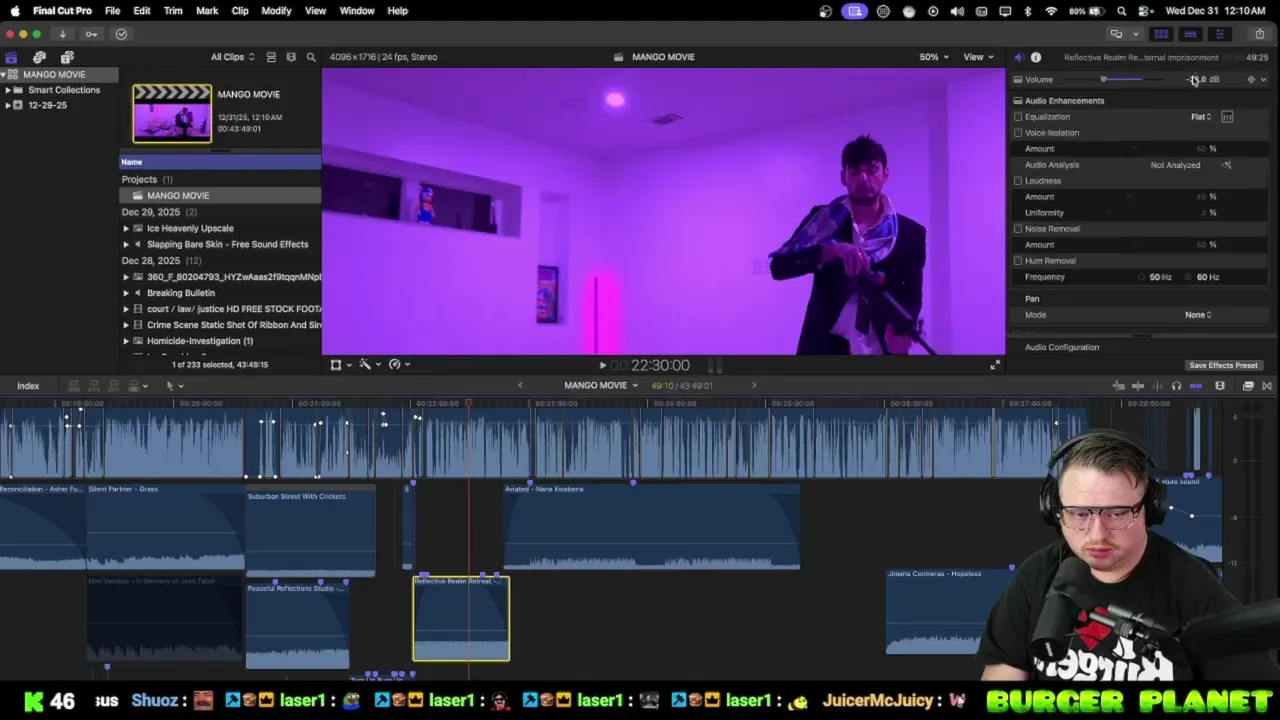Collapse the MANGO MOVIE library
The width and height of the screenshot is (1280, 720).
point(3,75)
